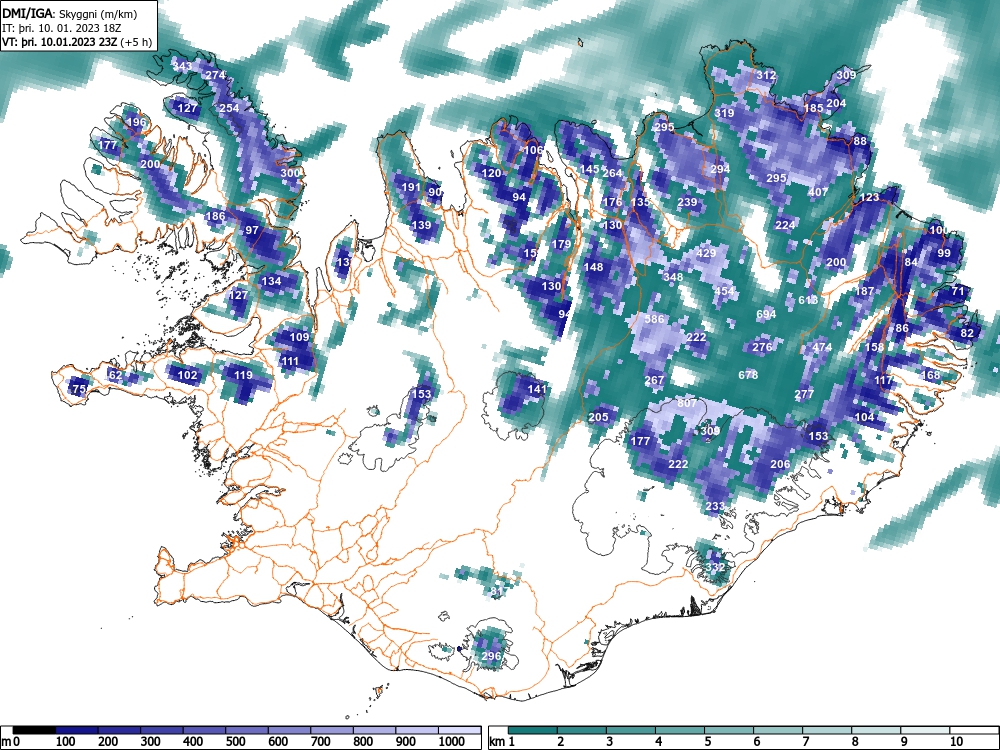Select the 'IT: þri. 10. 01. 2023 18Z' line
This screenshot has width=1000, height=750.
(x=61, y=28)
